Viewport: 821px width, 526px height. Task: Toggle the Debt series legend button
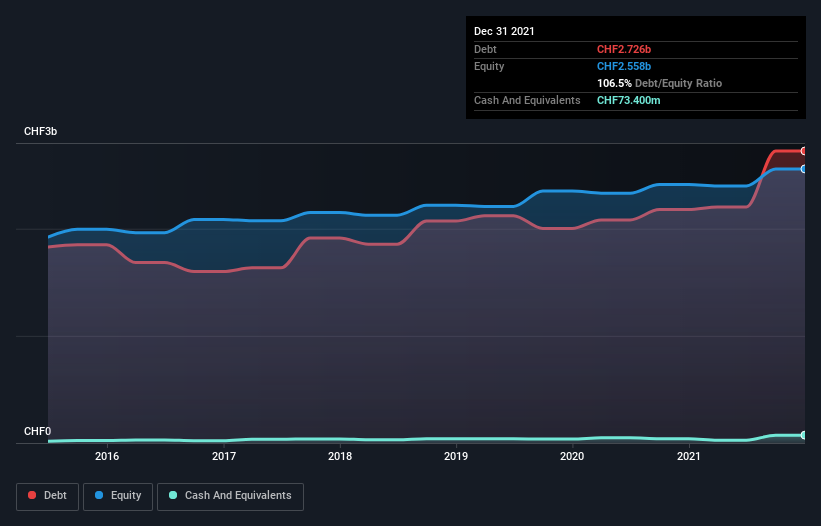[48, 496]
